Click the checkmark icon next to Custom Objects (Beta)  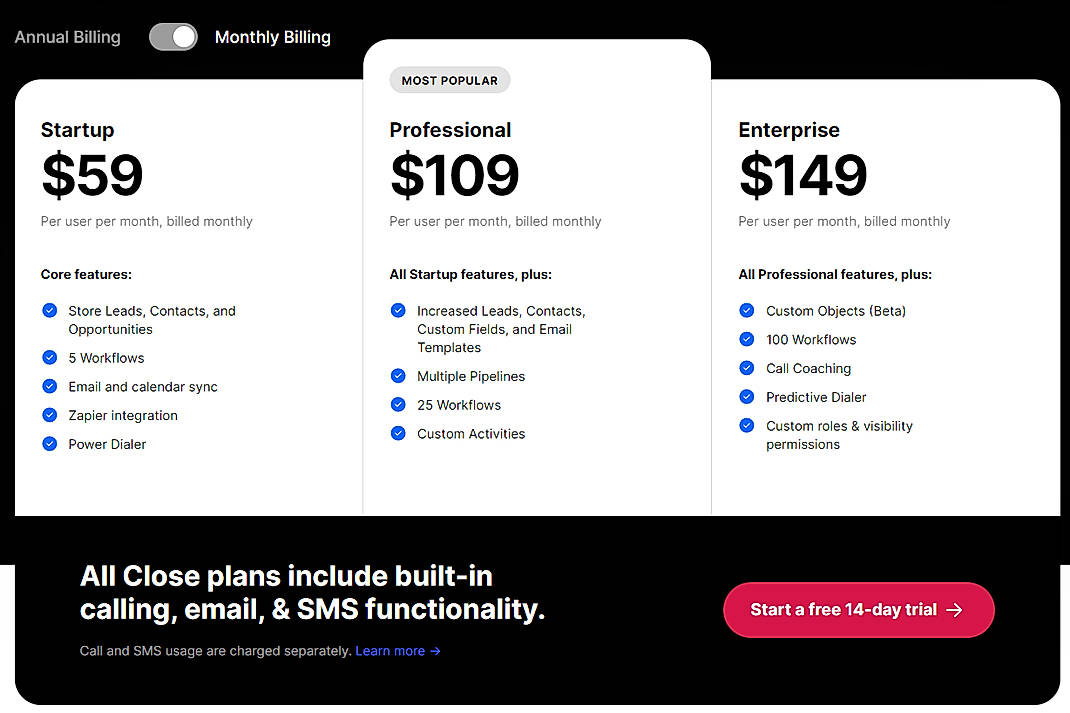(x=747, y=311)
